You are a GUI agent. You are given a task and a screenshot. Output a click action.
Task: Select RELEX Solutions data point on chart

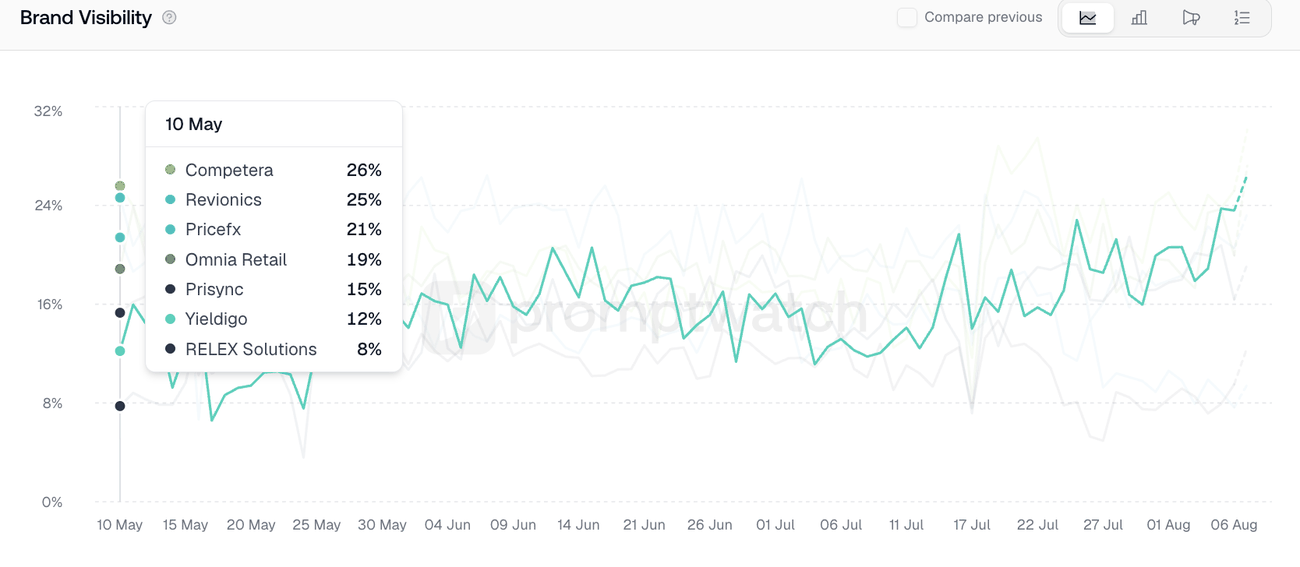(120, 406)
